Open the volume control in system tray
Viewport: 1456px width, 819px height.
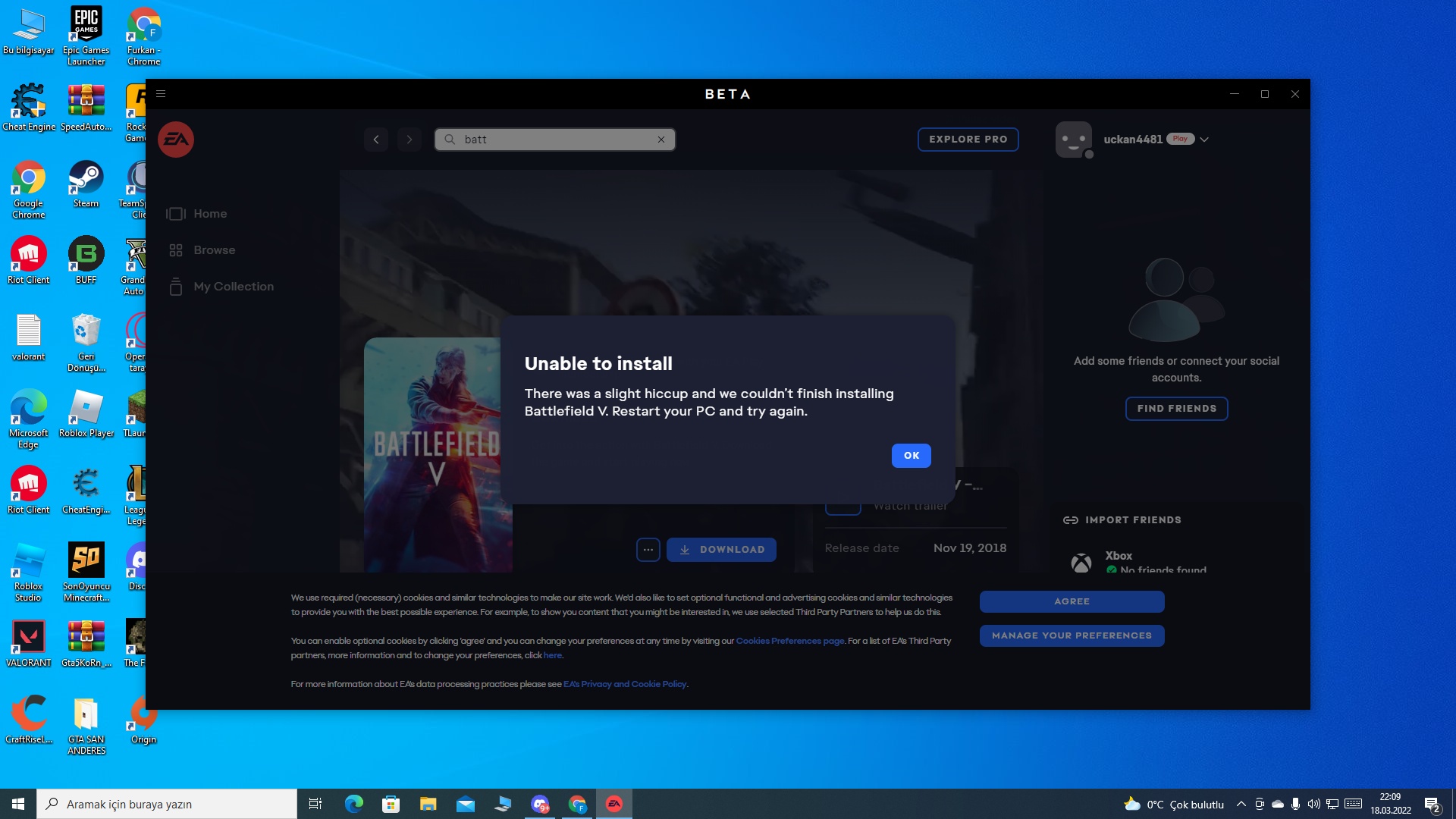1313,804
